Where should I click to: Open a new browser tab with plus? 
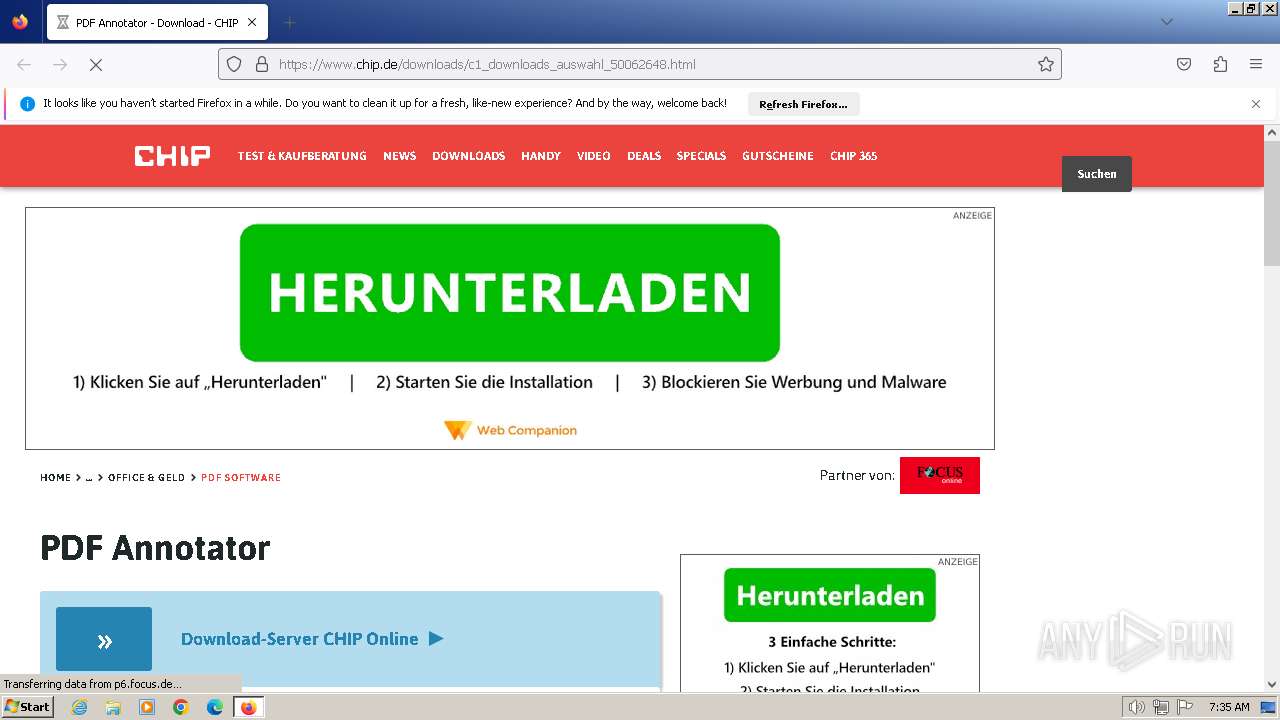click(x=289, y=22)
